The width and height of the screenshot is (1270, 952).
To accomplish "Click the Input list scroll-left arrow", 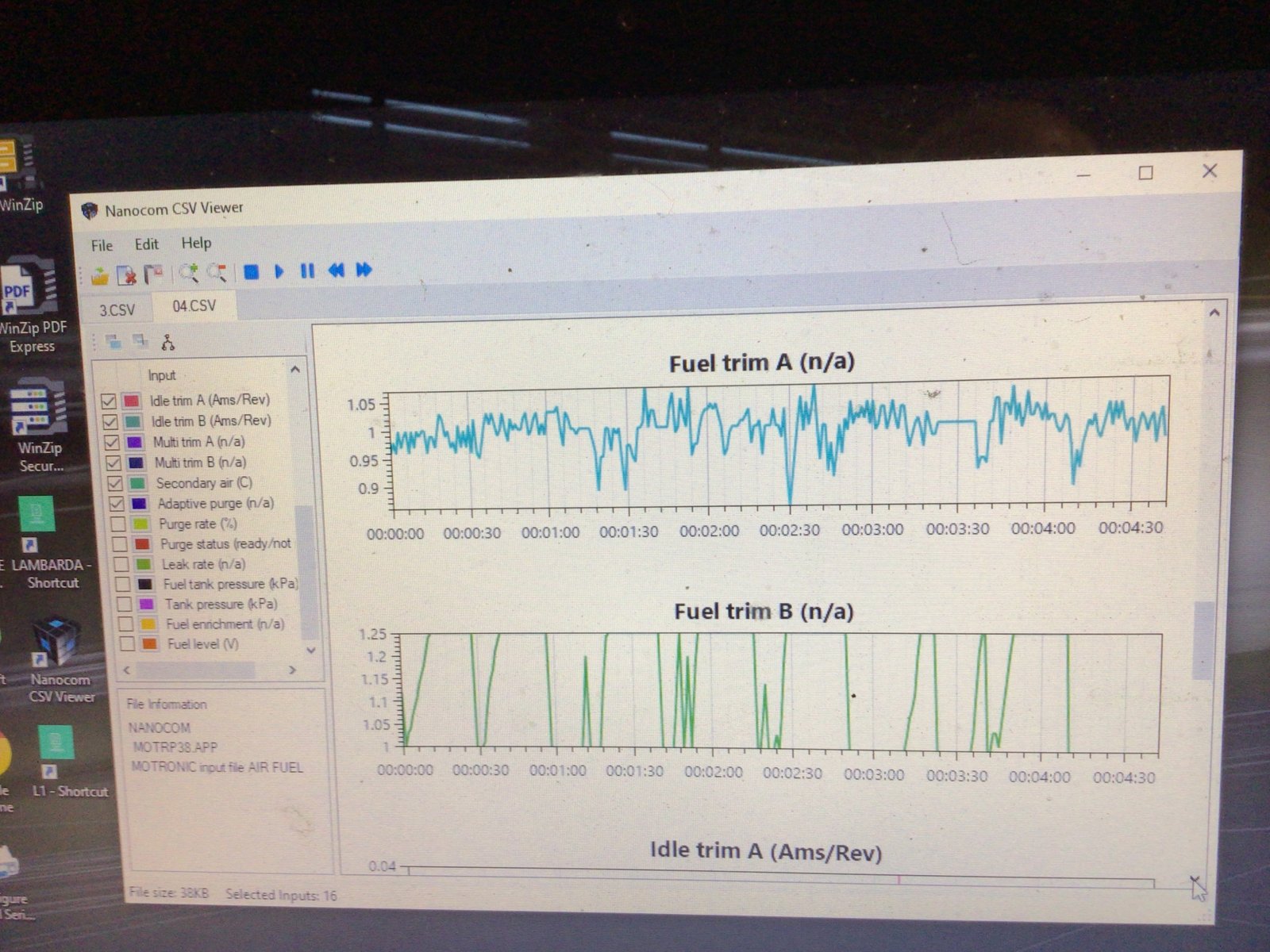I will pos(127,671).
